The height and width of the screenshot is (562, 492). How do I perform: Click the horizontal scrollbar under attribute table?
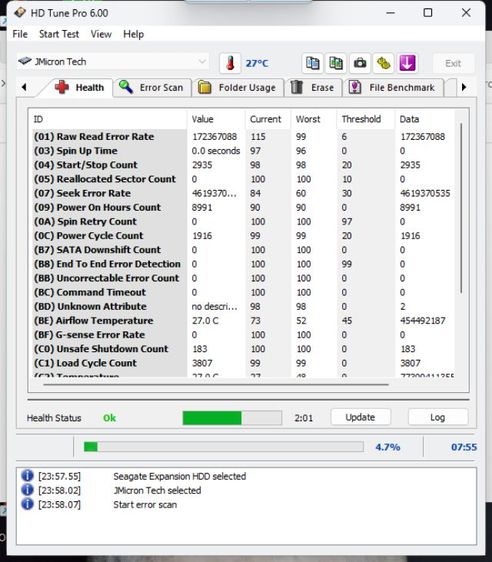tap(216, 385)
